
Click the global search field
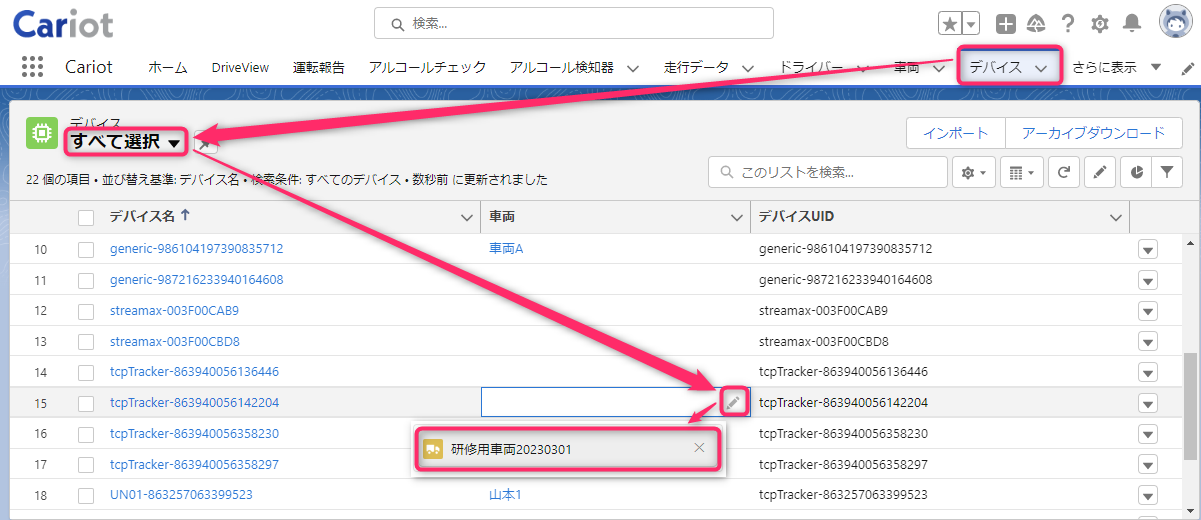tap(574, 23)
